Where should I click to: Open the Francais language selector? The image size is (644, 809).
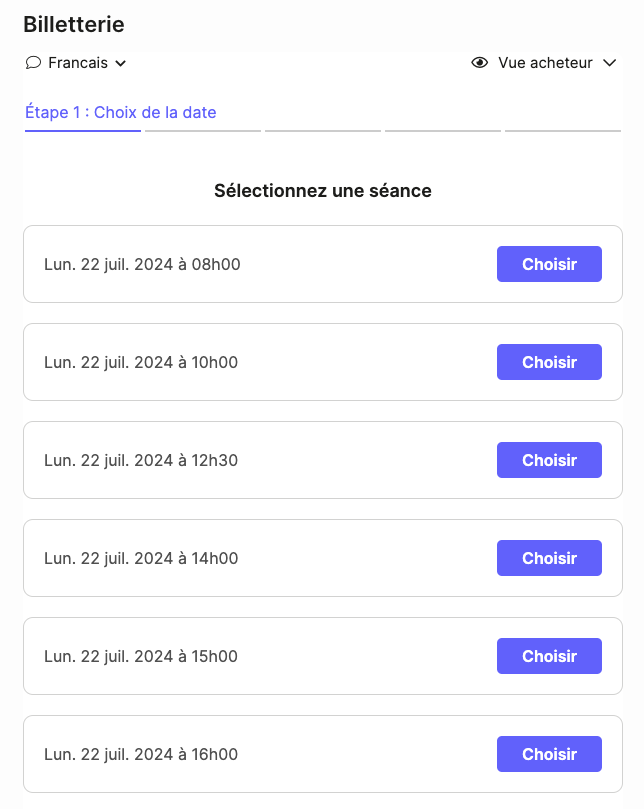78,63
